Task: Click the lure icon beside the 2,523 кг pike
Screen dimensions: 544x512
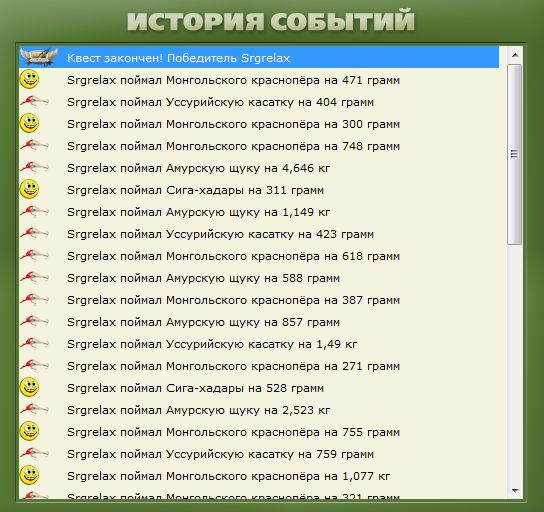Action: pos(34,409)
